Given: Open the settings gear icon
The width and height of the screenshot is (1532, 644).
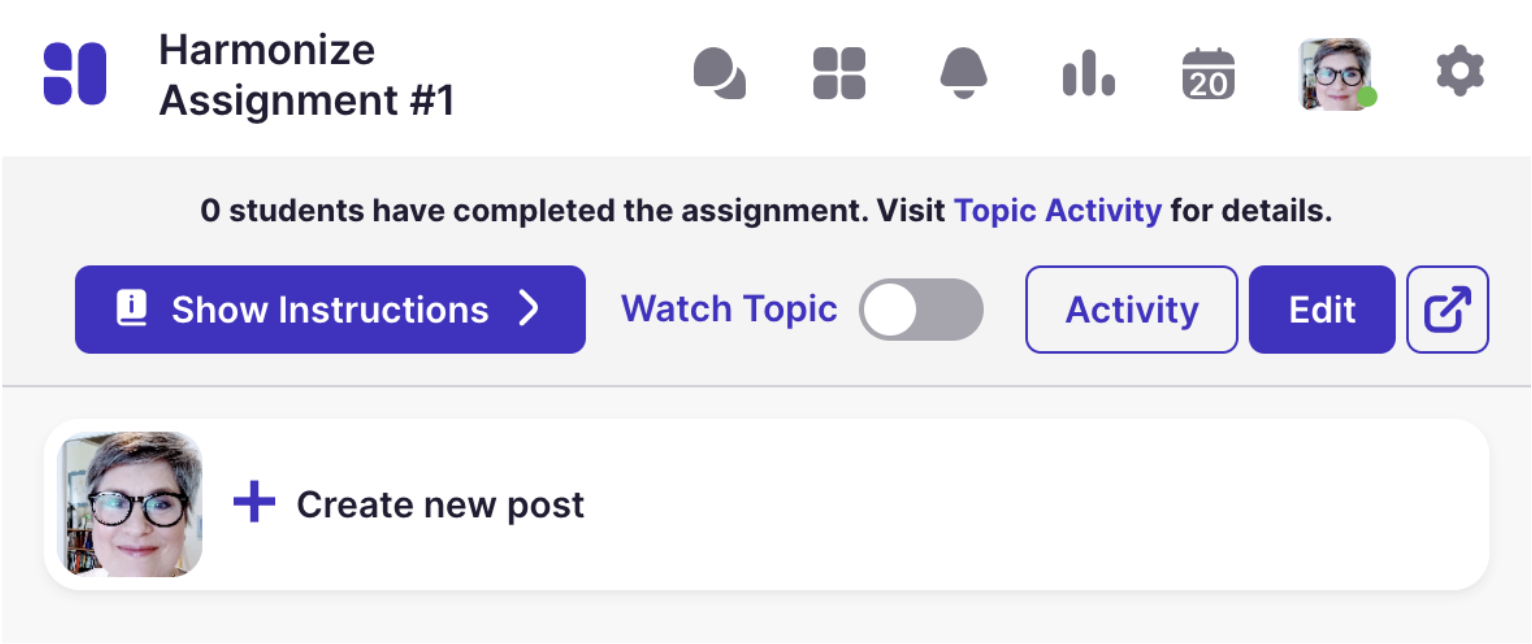Looking at the screenshot, I should 1460,73.
